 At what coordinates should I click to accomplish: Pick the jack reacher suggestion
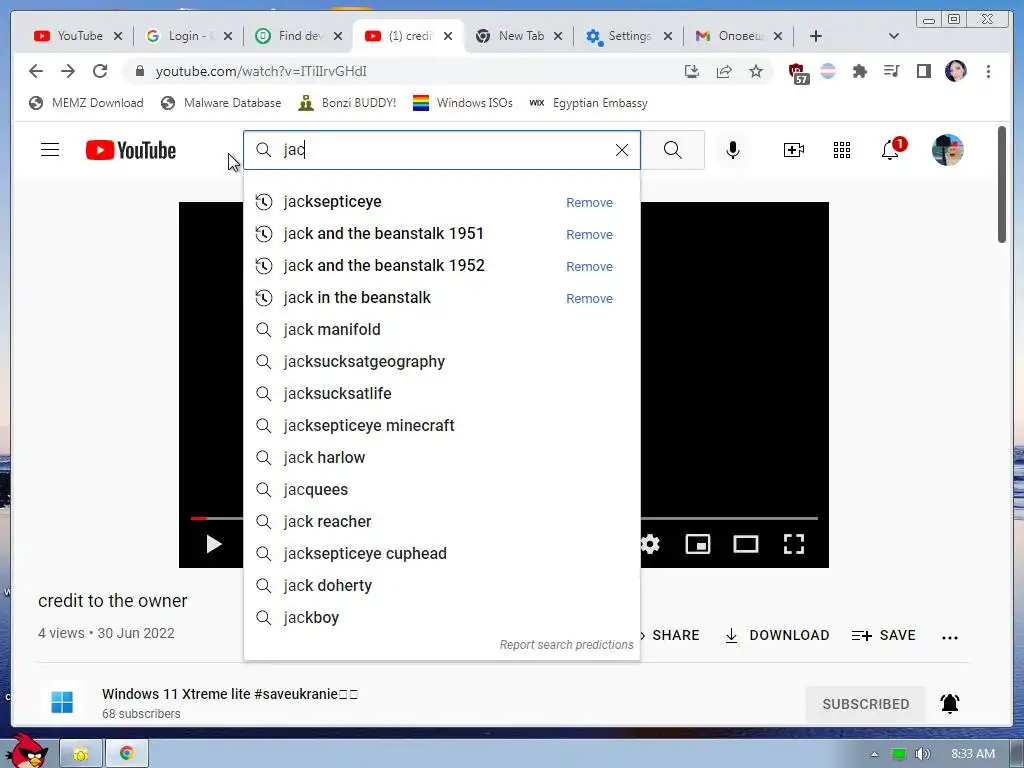442,522
